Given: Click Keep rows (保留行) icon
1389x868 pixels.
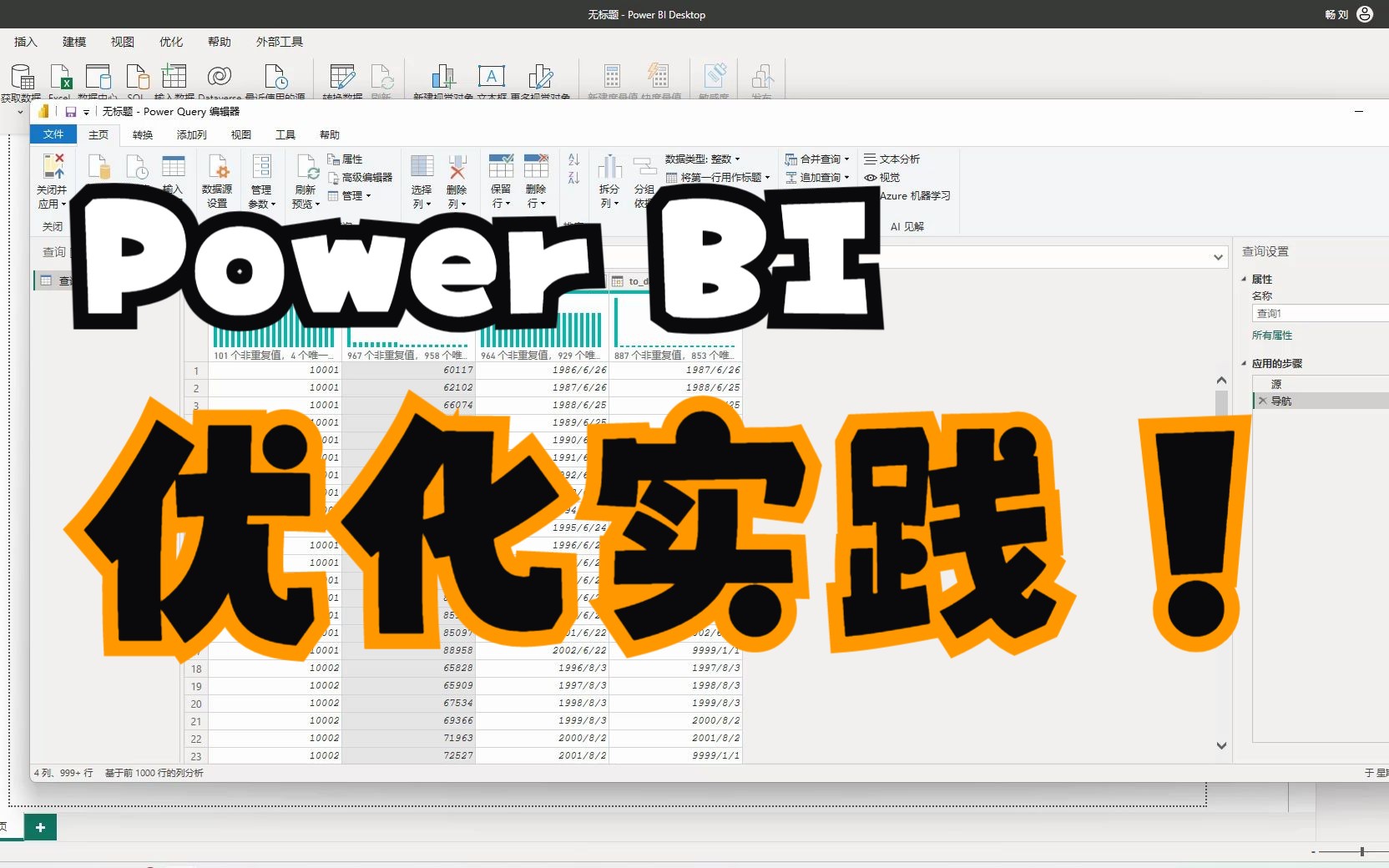Looking at the screenshot, I should (501, 166).
